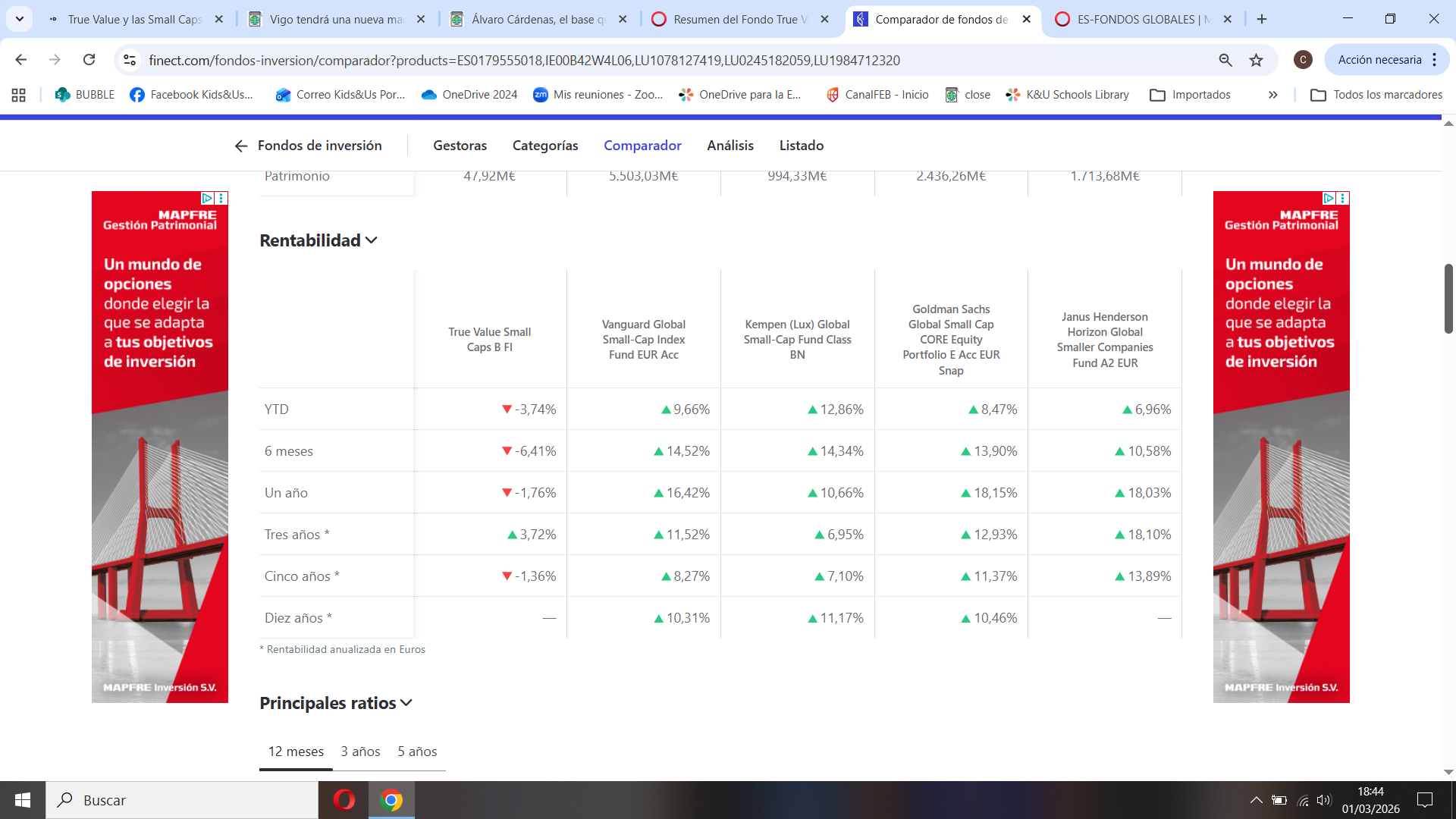Viewport: 1456px width, 819px height.
Task: Open the Chrome apps grid icon
Action: (x=19, y=95)
